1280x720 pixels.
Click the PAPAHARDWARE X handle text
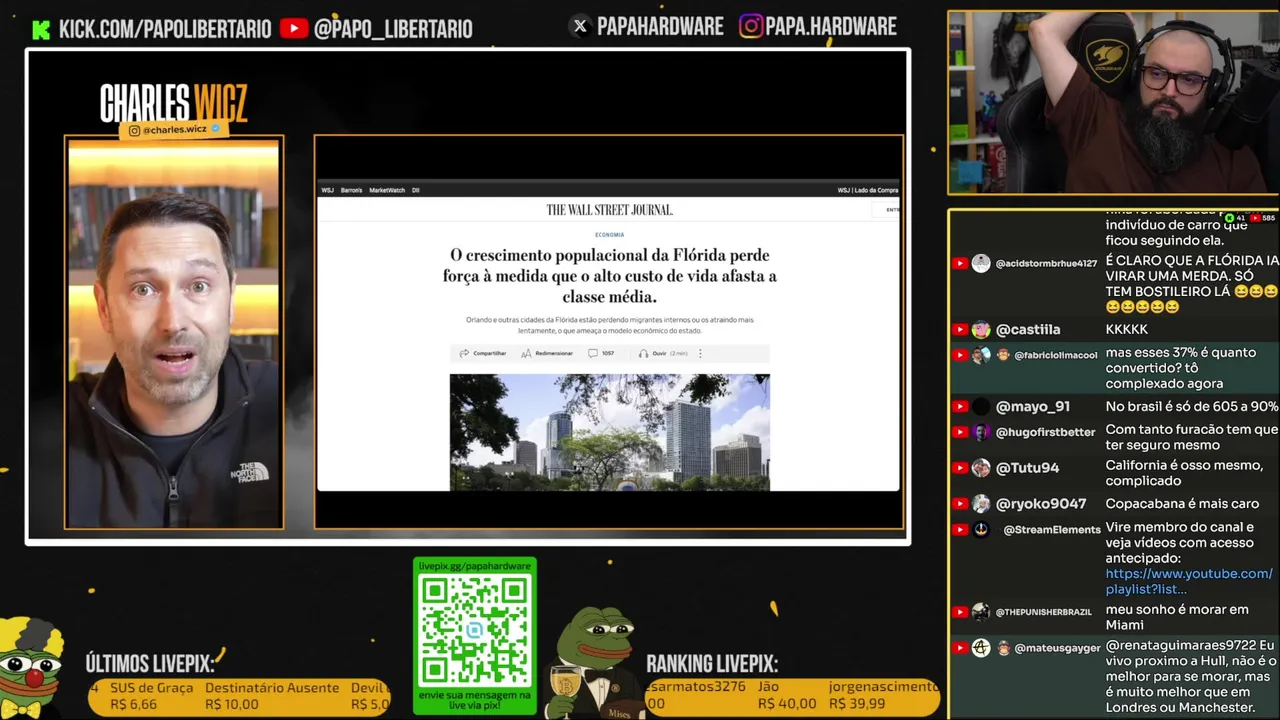[660, 27]
